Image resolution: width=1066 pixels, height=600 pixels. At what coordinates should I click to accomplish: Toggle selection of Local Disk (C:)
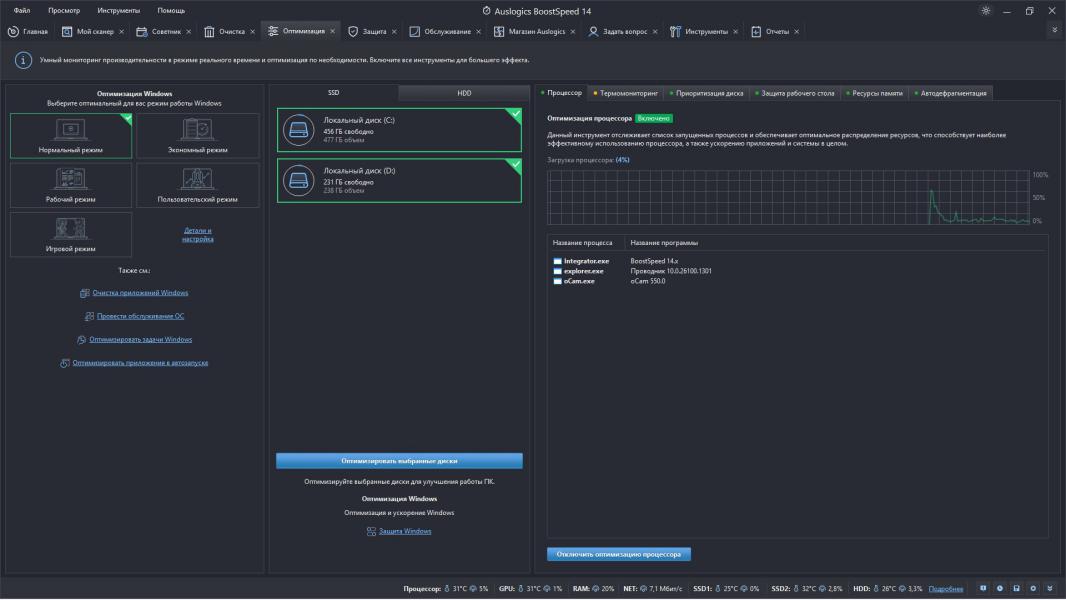pos(399,130)
